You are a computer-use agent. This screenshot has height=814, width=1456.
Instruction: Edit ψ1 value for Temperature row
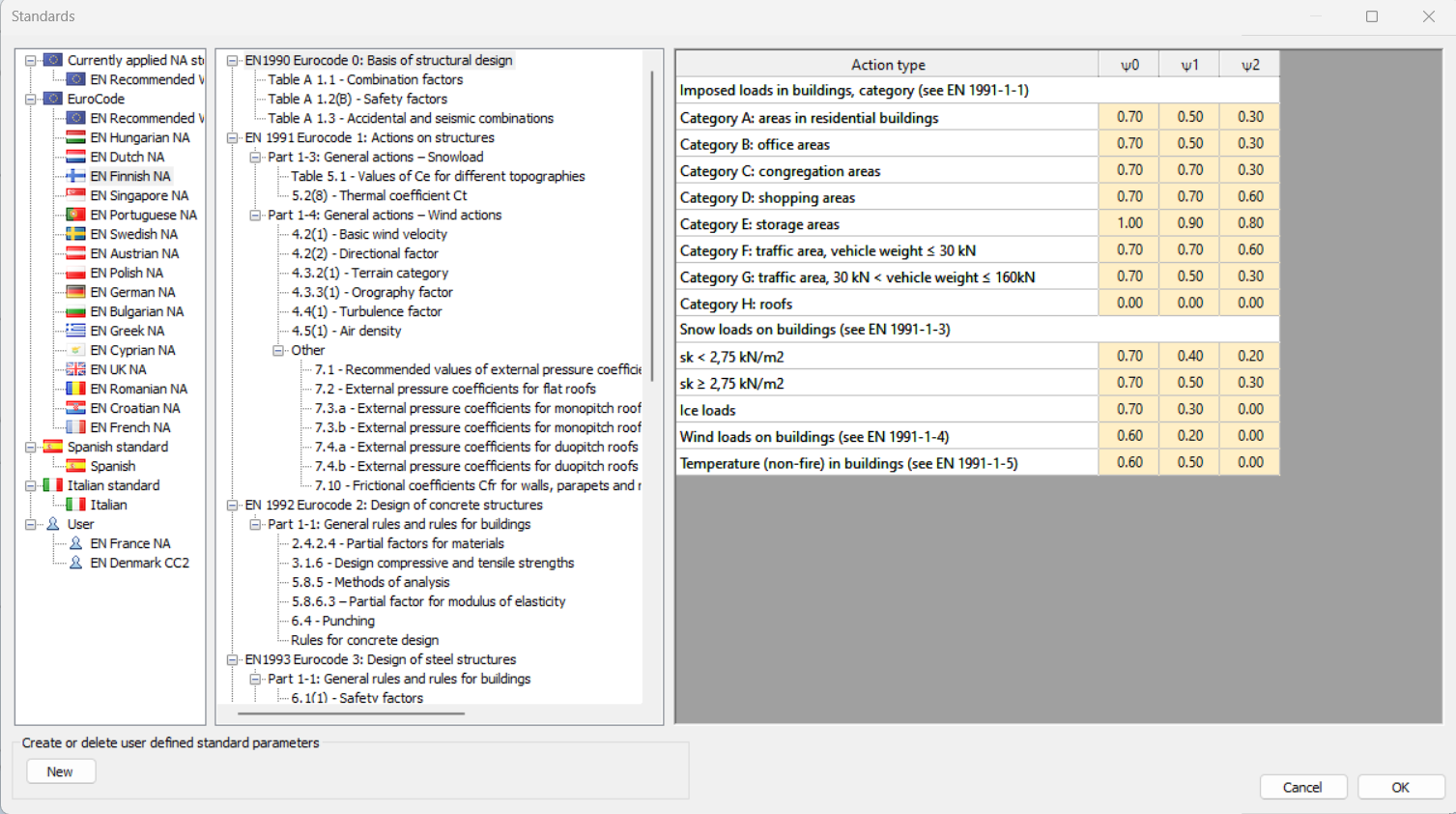(1189, 463)
